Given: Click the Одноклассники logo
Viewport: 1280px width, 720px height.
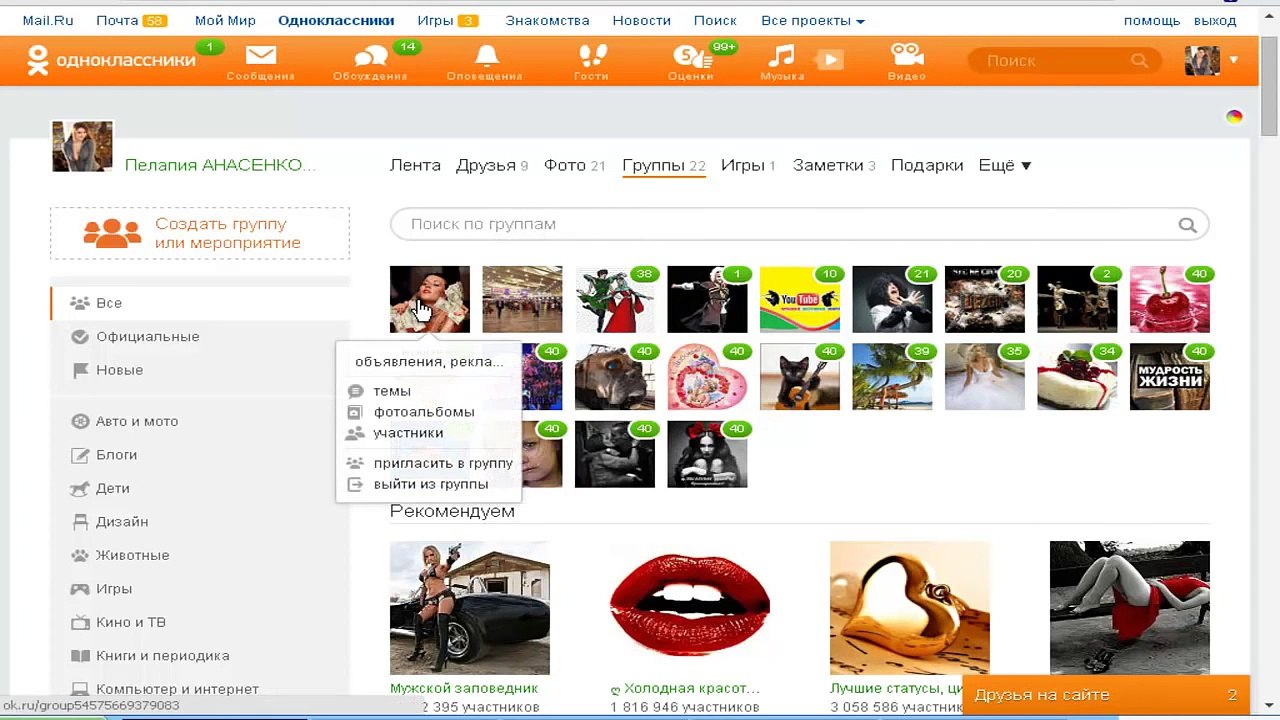Looking at the screenshot, I should point(111,60).
